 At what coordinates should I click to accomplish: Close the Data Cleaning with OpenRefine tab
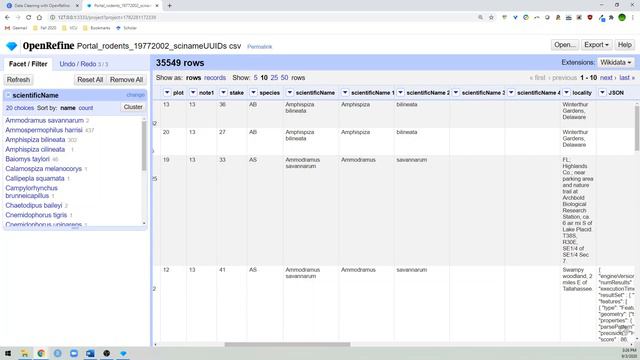coord(77,6)
